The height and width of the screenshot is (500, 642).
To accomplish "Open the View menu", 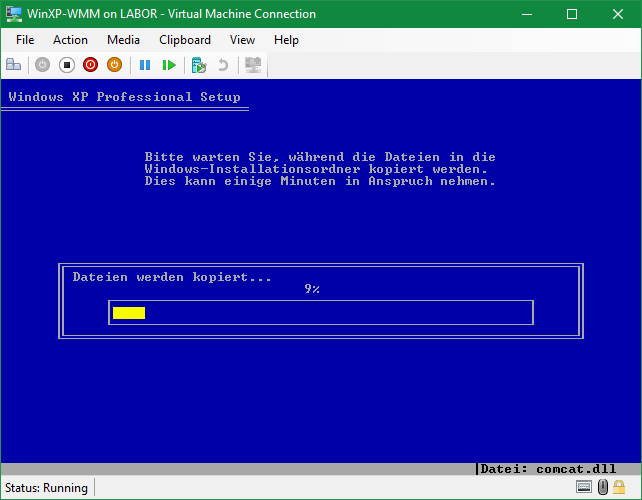I will tap(242, 40).
